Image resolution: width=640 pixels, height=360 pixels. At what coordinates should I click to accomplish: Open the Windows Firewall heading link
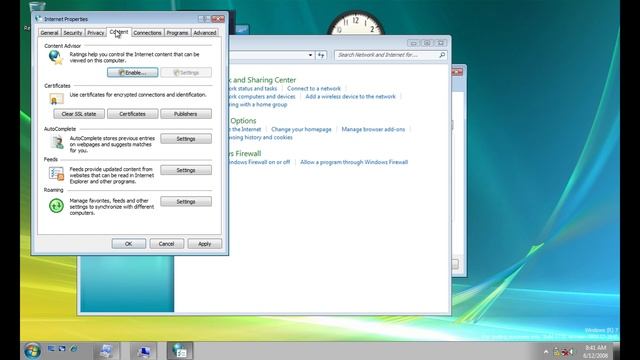click(245, 153)
